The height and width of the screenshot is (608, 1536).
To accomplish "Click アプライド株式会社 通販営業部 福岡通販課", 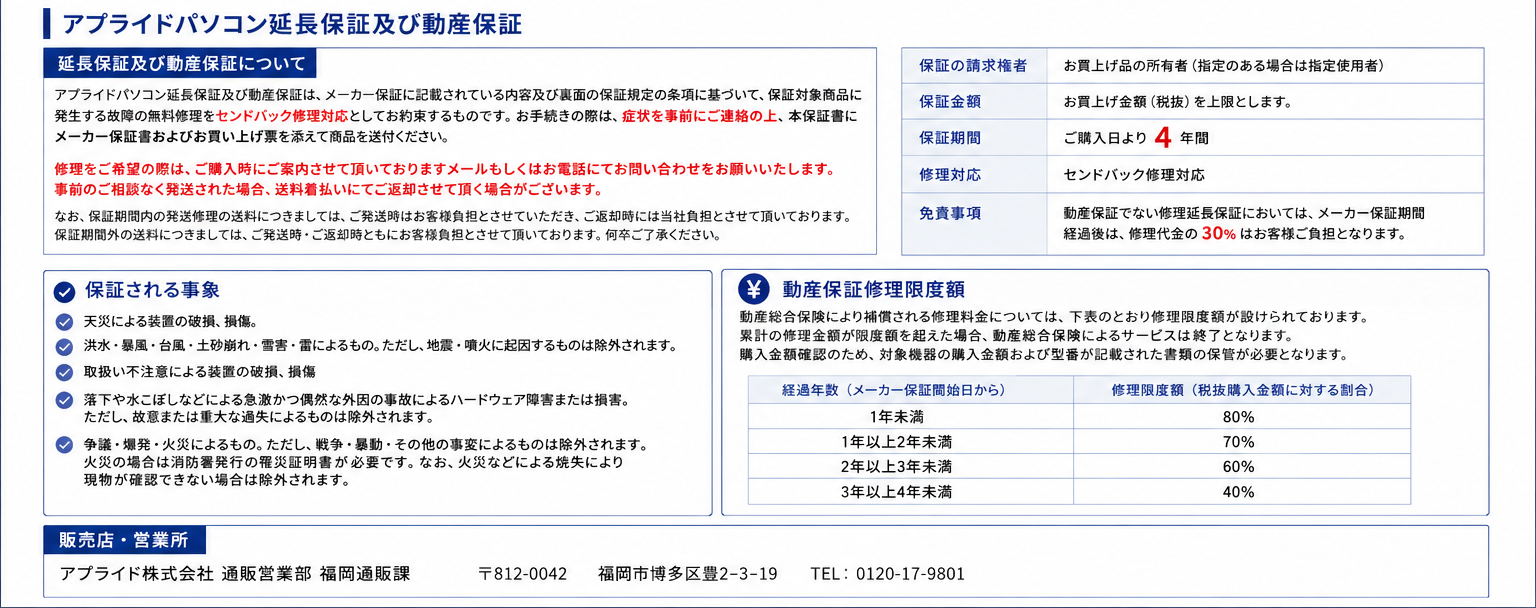I will [x=235, y=574].
